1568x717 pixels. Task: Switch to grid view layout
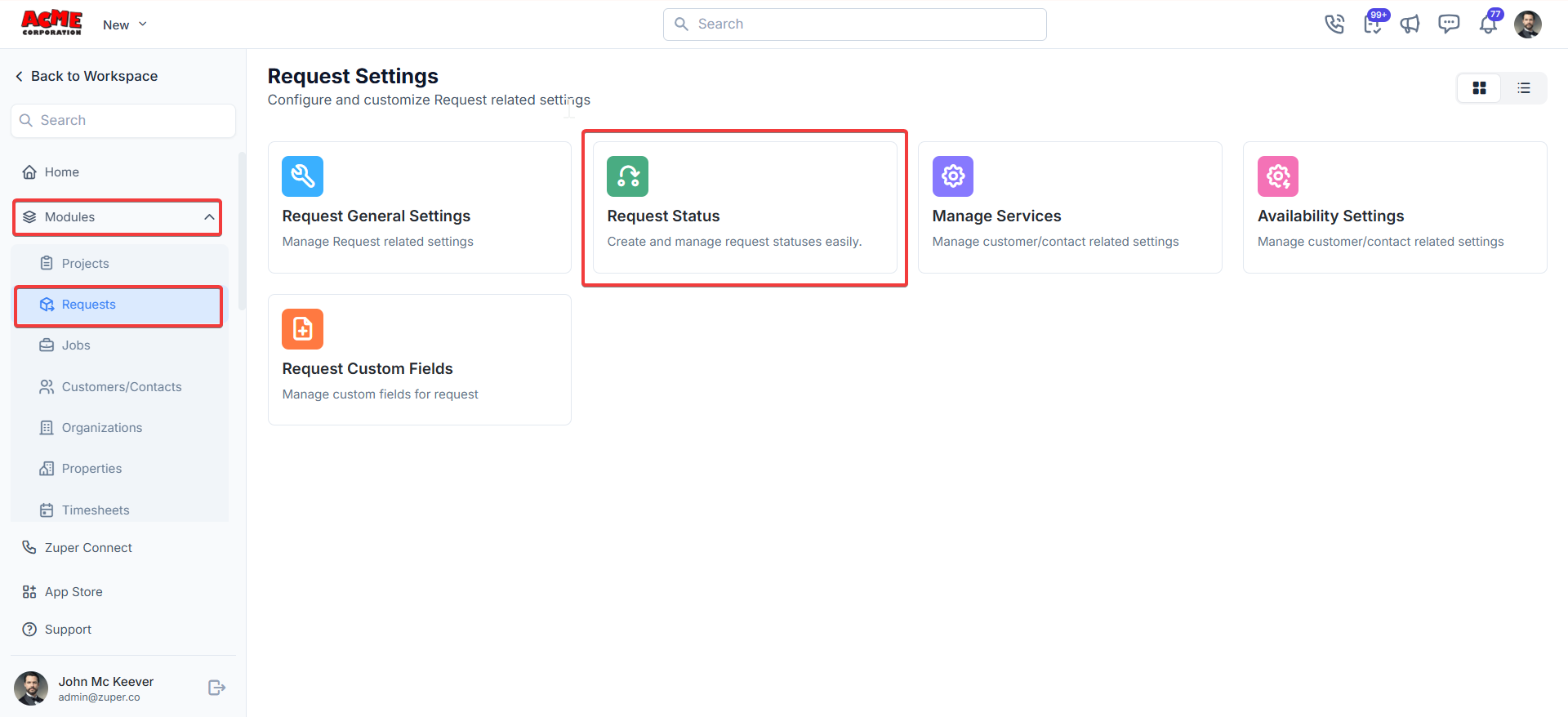(x=1479, y=88)
